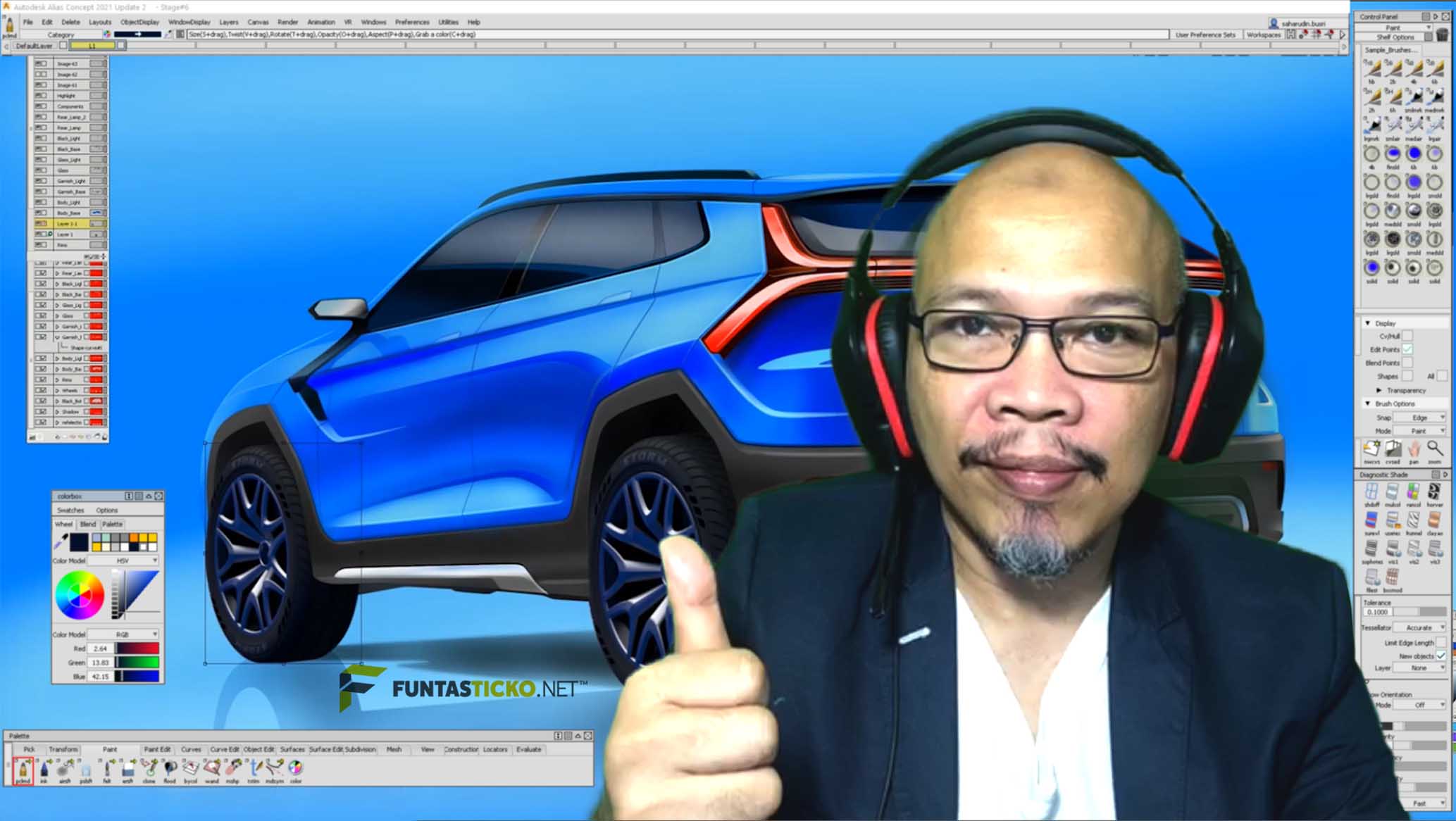Enable the horver diagnostic shade

pos(1435,494)
